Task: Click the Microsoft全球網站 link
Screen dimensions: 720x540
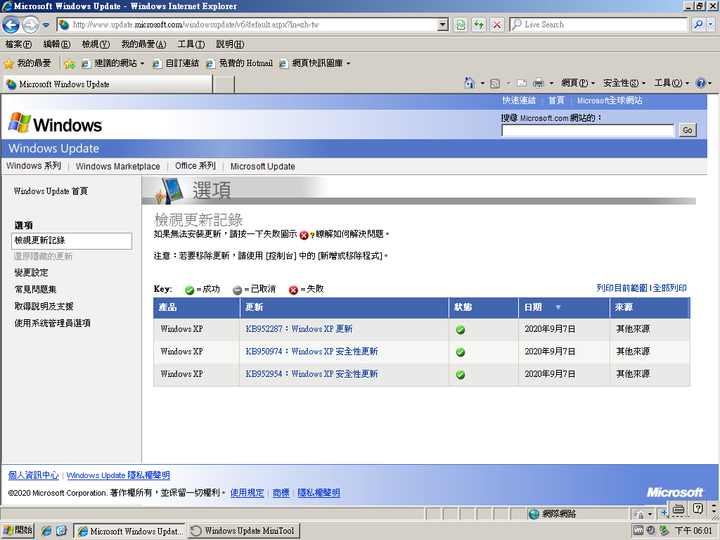Action: [x=609, y=101]
